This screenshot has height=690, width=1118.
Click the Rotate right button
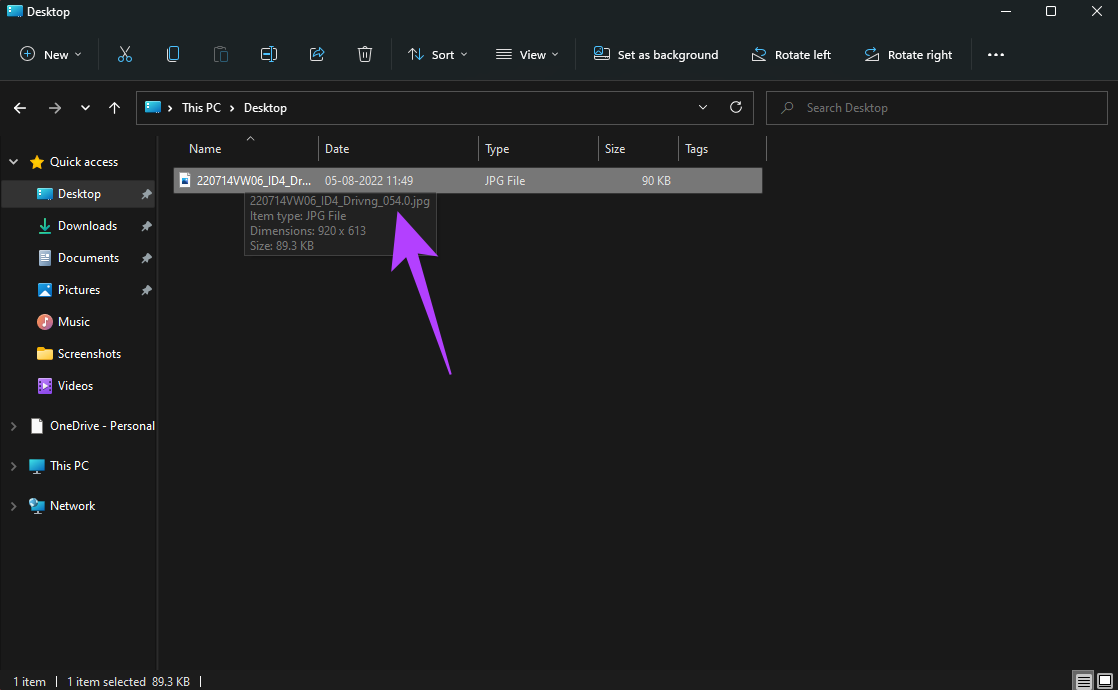(908, 55)
